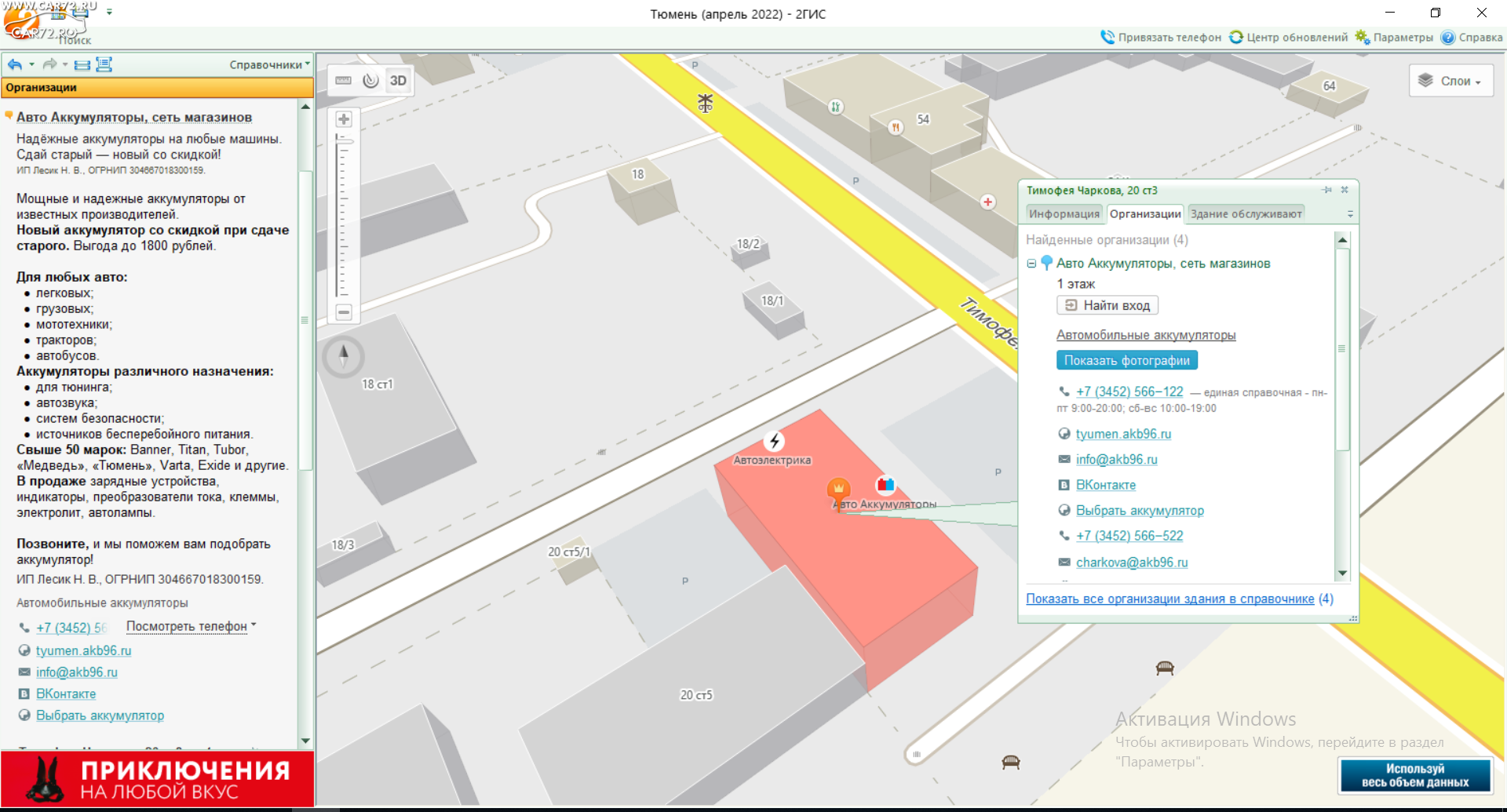
Task: Click the map zoom level slider handle
Action: pos(344,141)
